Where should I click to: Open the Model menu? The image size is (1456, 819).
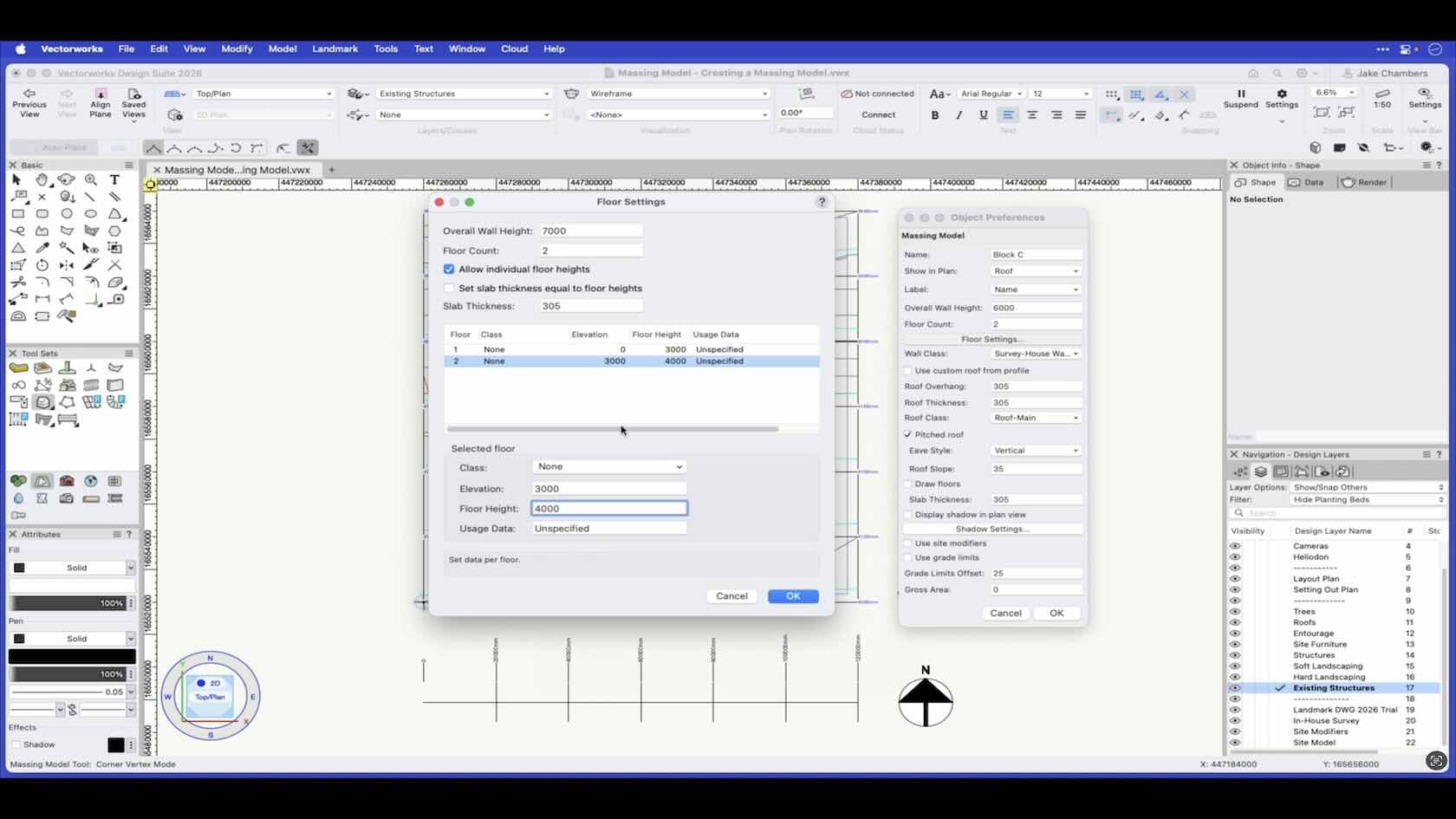click(x=283, y=49)
